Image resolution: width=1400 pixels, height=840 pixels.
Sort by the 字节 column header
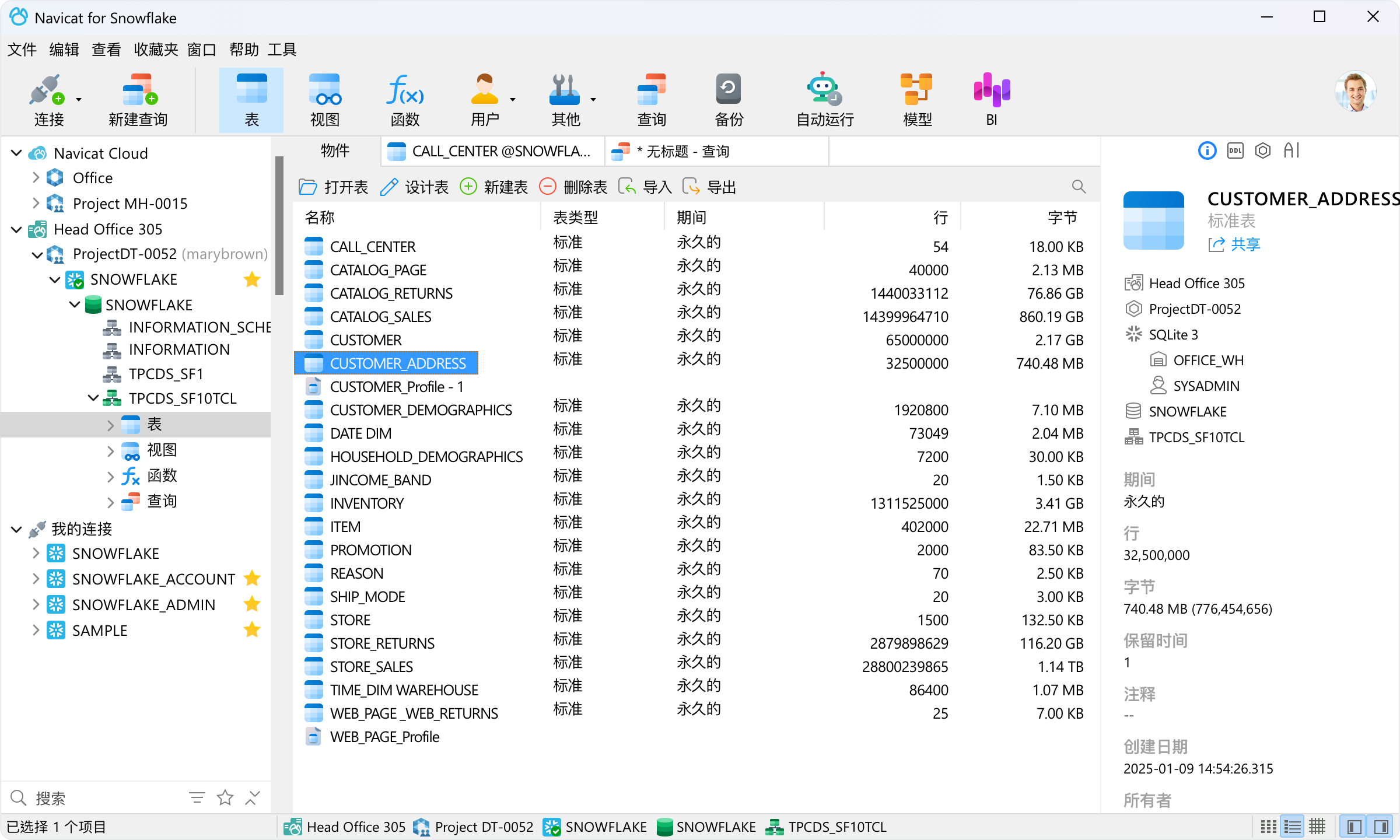click(x=1031, y=218)
